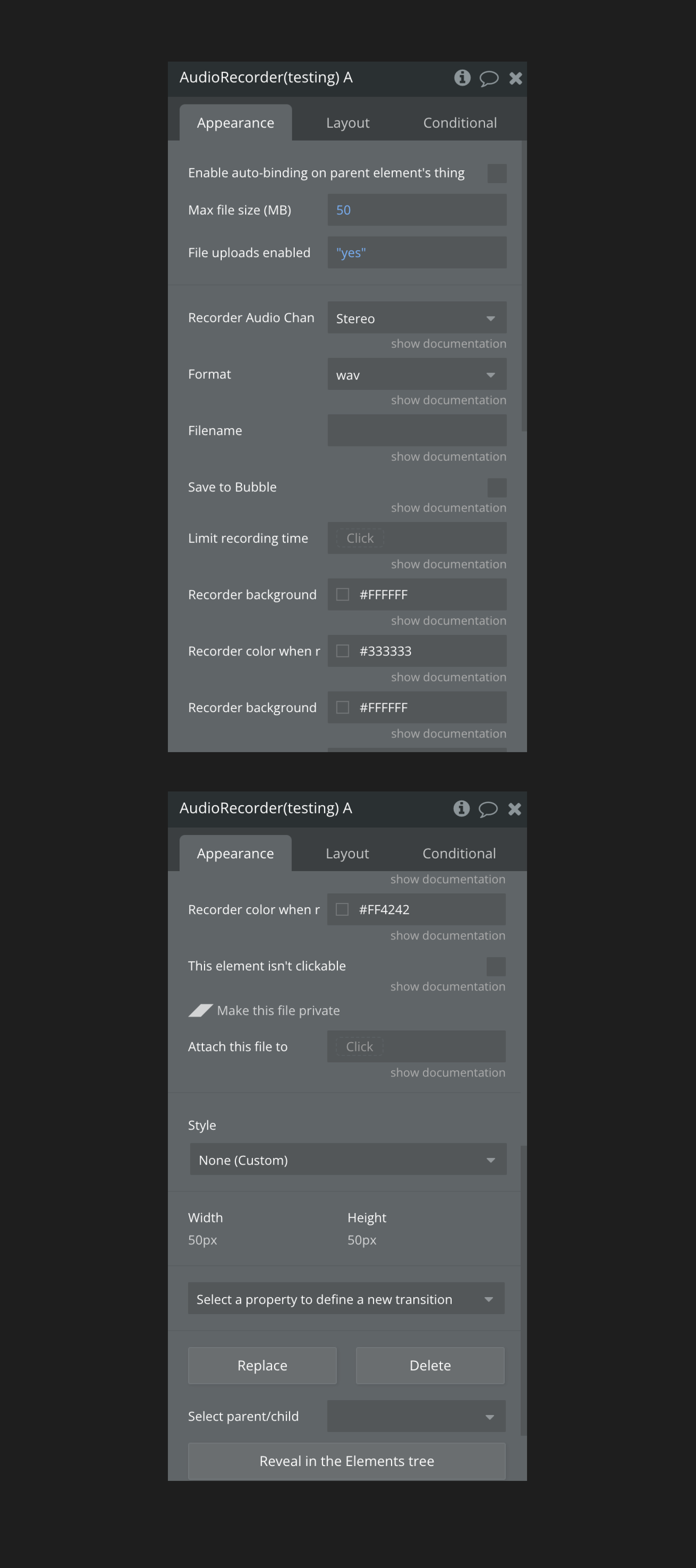Viewport: 696px width, 1568px height.
Task: Click the Filename input field
Action: point(417,430)
